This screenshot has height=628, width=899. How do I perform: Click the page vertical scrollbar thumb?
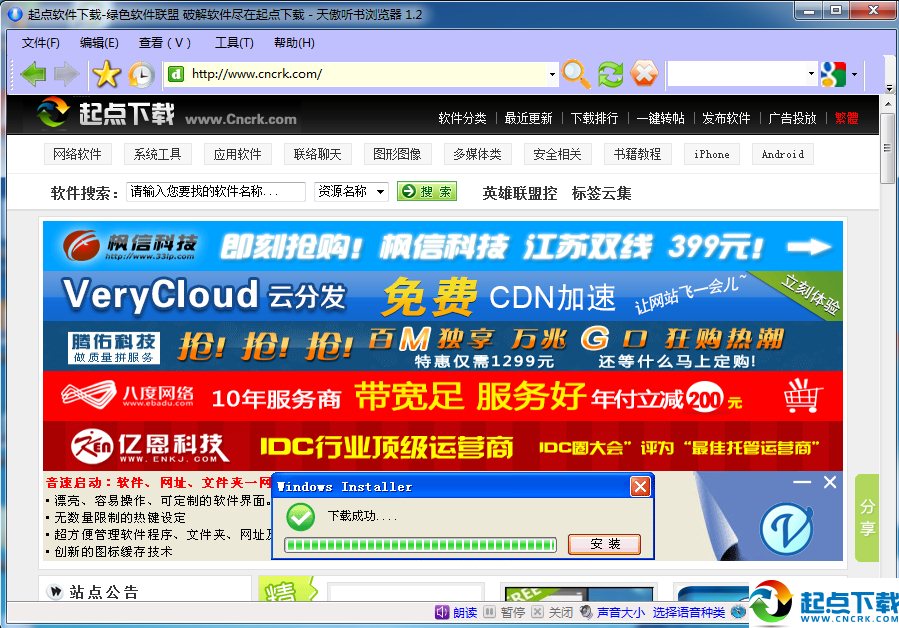click(x=888, y=149)
